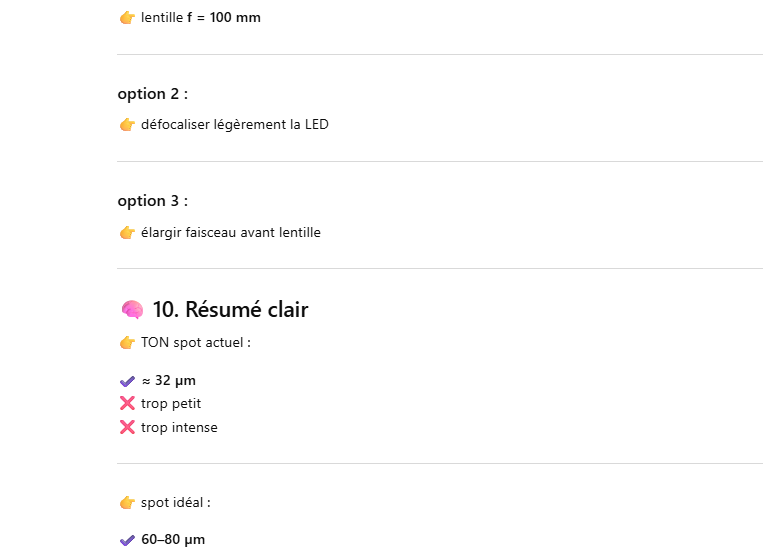Click the bold text "f = 100 mm"
The height and width of the screenshot is (552, 763).
coord(224,18)
